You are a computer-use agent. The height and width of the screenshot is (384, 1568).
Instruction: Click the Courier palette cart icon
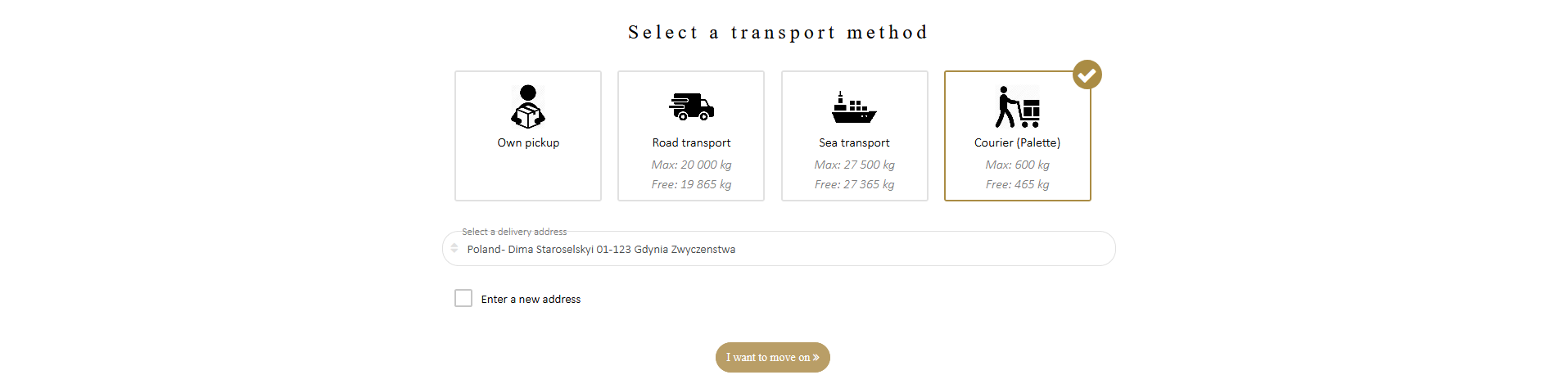[1018, 107]
